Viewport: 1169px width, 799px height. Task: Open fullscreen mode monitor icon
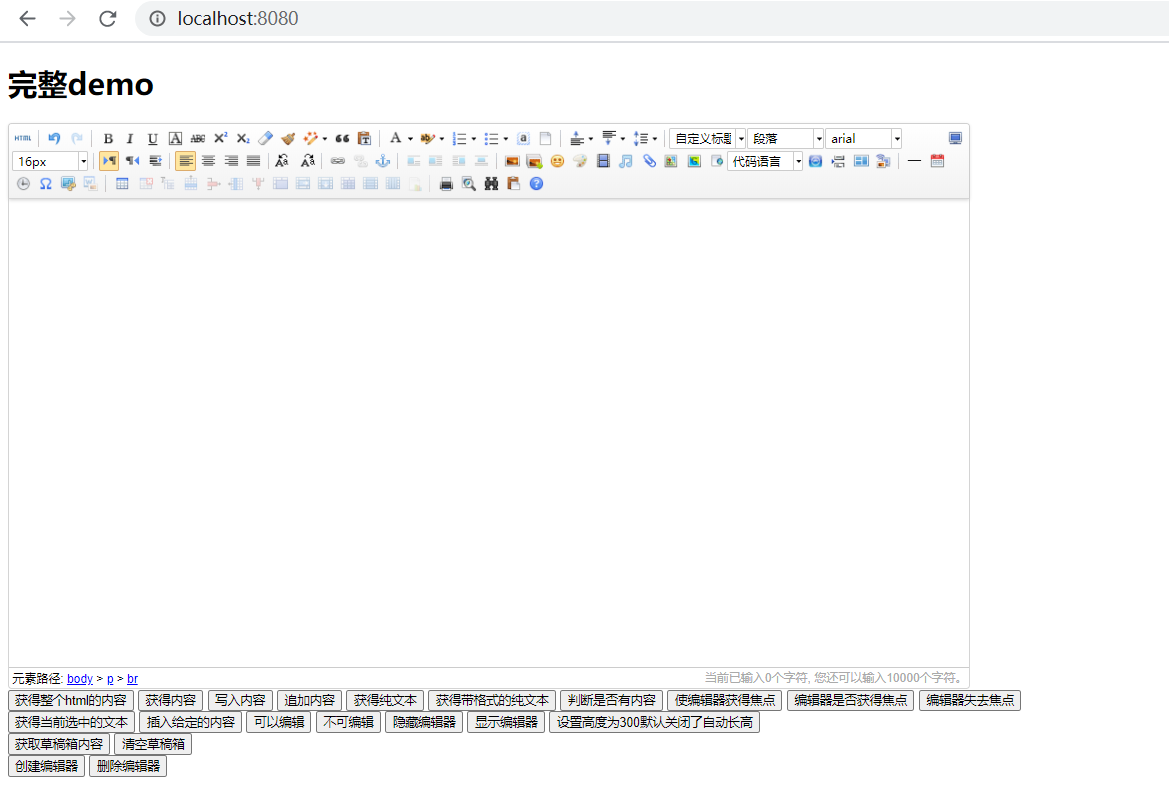955,139
